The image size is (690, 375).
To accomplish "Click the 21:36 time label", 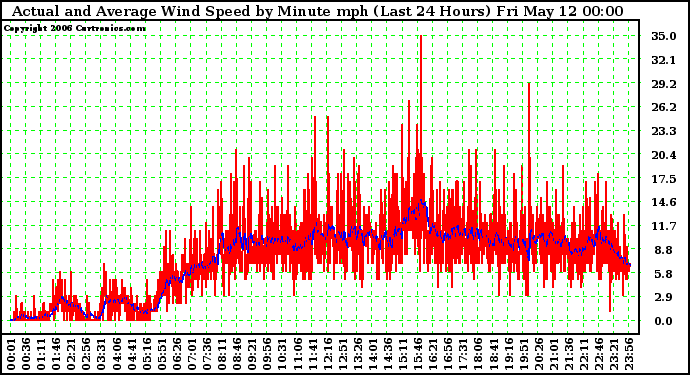I will [x=568, y=354].
